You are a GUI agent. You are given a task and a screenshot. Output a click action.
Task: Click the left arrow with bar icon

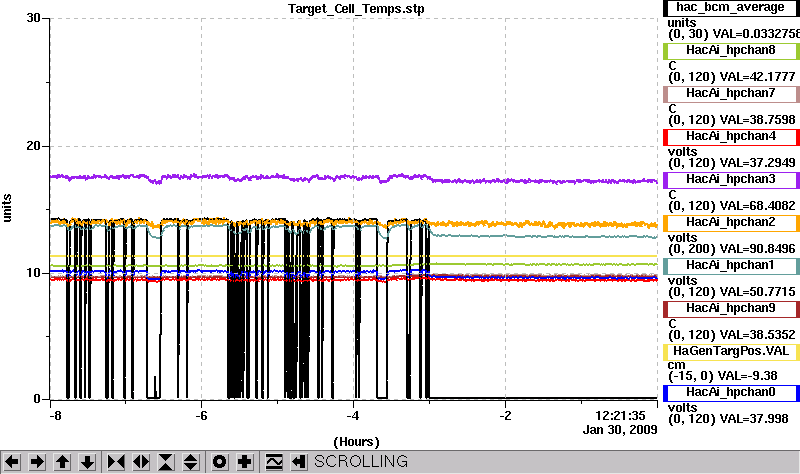click(299, 462)
